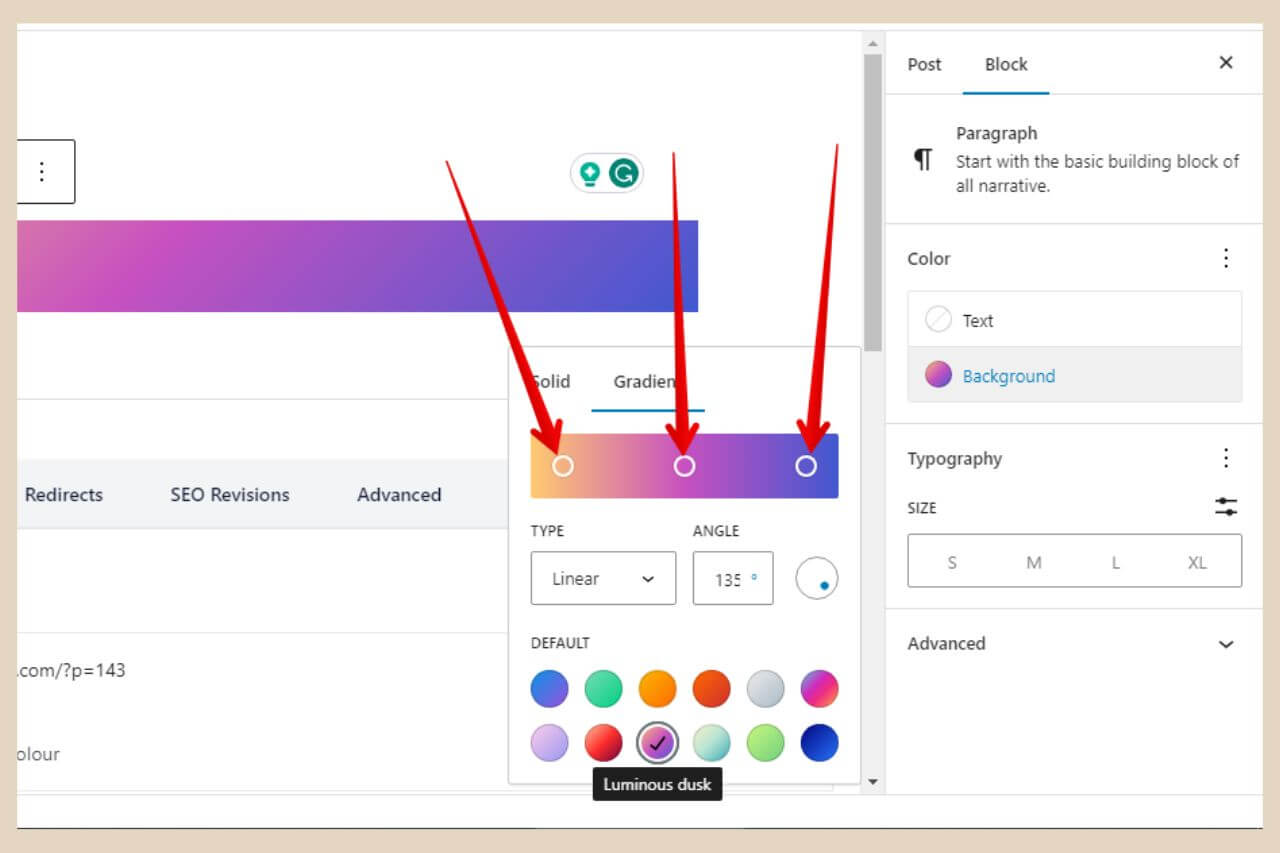Open the block options three-dot menu
This screenshot has height=853, width=1280.
(42, 171)
